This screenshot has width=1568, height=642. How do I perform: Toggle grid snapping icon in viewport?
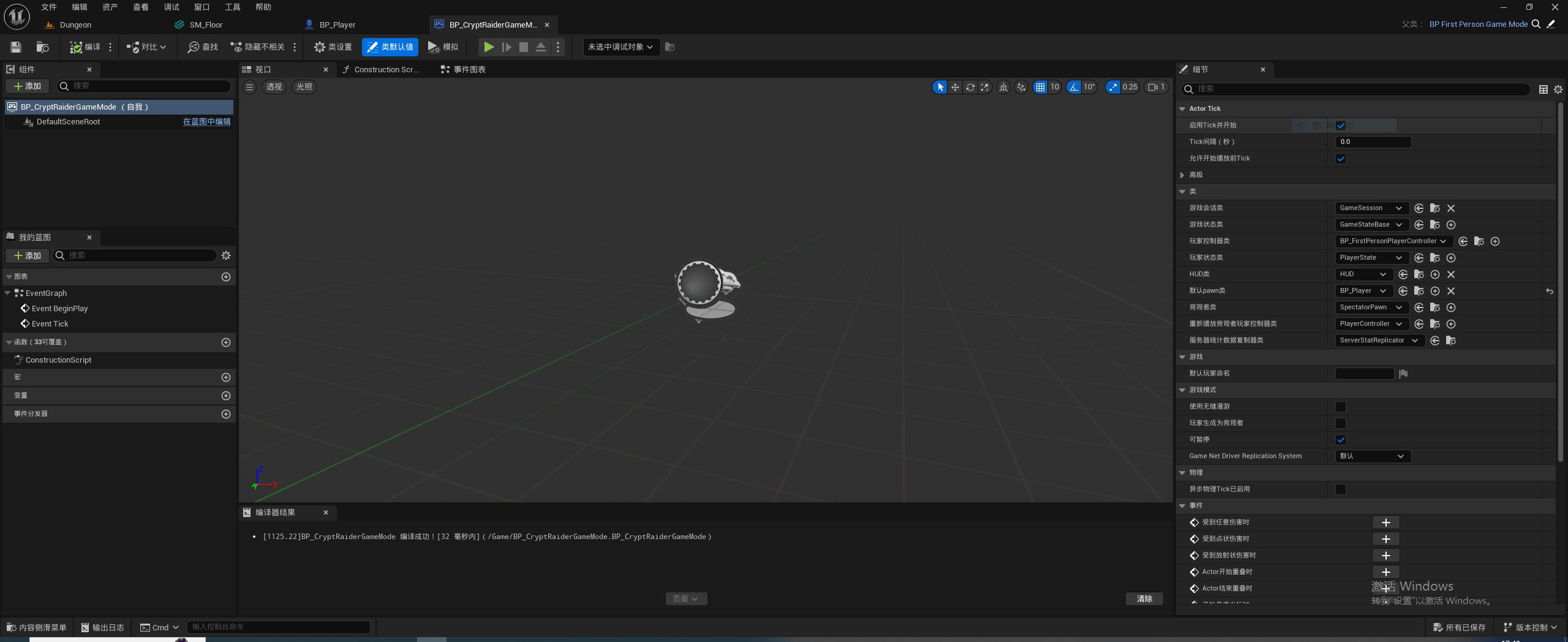(1040, 87)
